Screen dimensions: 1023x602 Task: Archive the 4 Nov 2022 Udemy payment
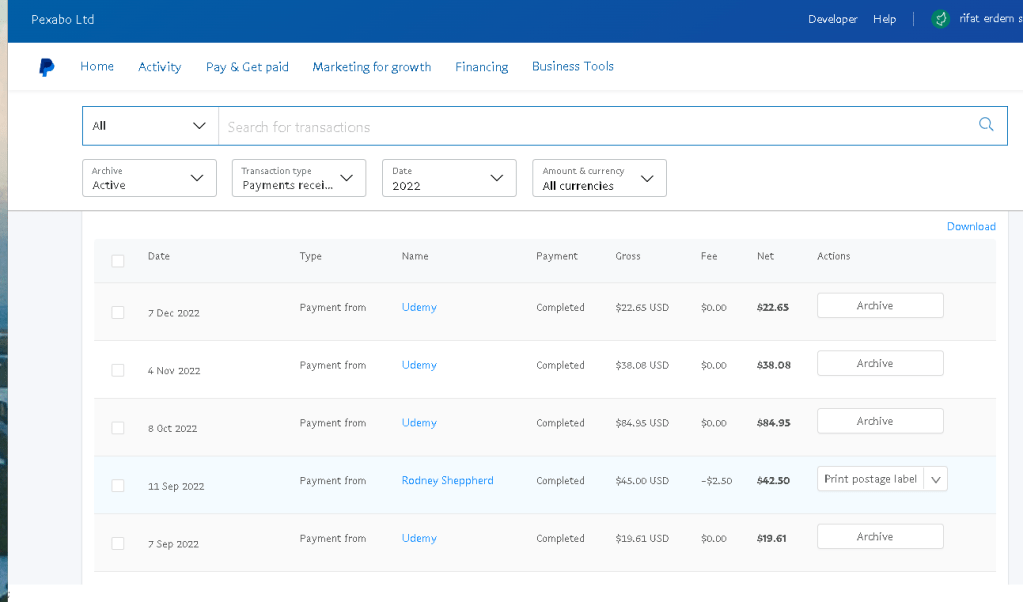[x=880, y=363]
